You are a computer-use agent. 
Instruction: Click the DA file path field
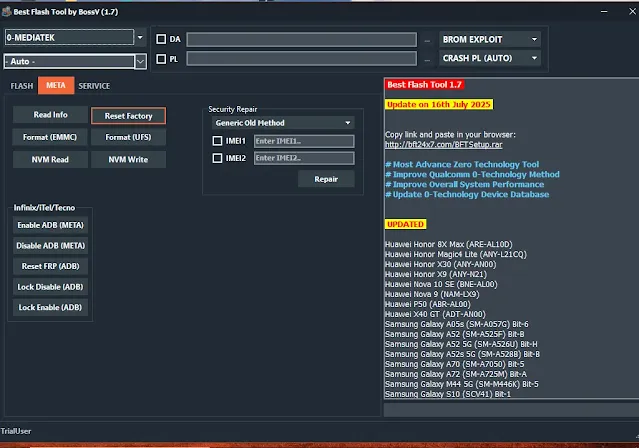click(302, 40)
